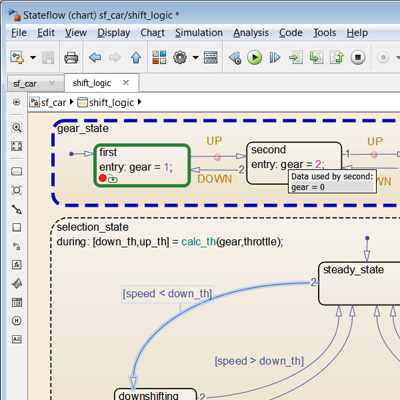Open the Chart menu
Viewport: 400px width, 400px height.
152,33
